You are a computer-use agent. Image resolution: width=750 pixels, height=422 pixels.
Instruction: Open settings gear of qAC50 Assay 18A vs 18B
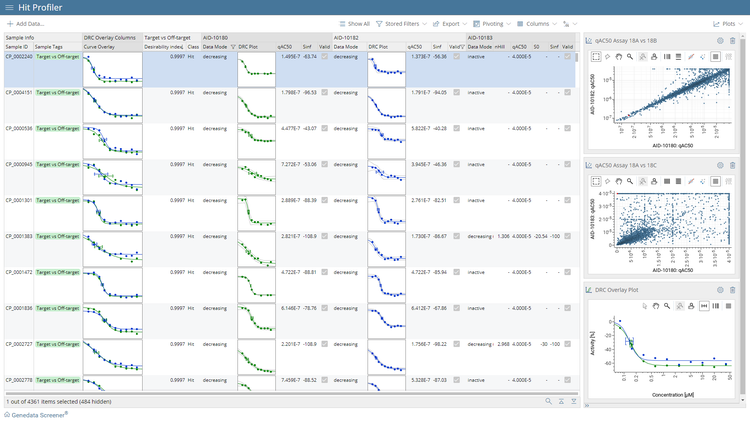(x=720, y=41)
